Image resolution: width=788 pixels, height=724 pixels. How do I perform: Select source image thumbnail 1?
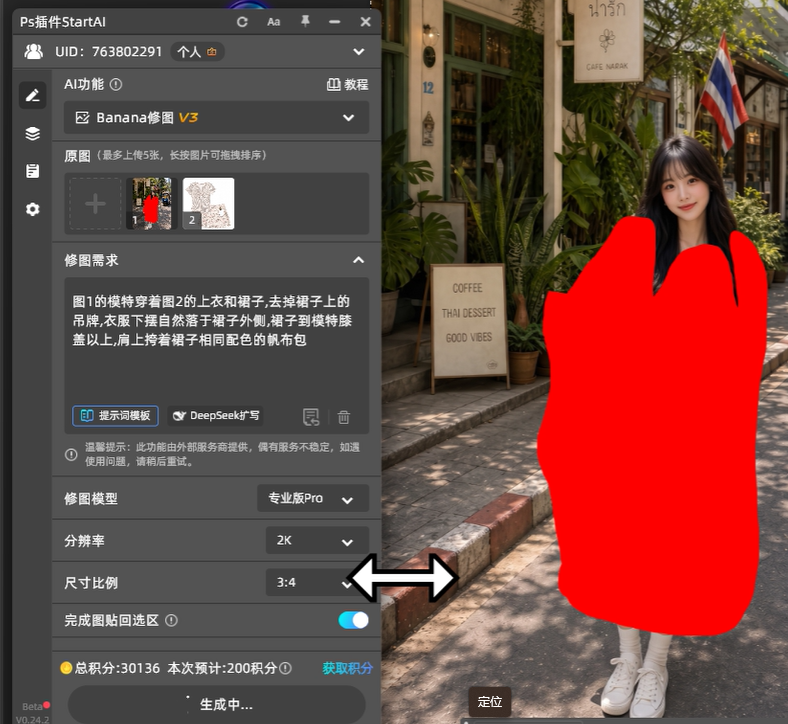click(151, 204)
